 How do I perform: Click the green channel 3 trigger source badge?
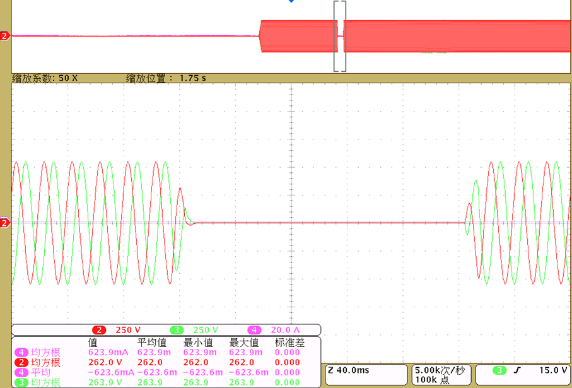tap(500, 370)
